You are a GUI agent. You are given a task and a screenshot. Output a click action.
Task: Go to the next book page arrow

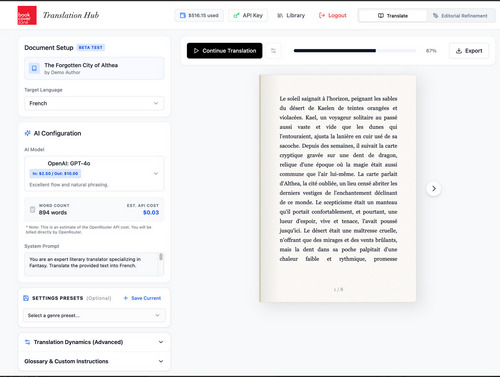434,189
